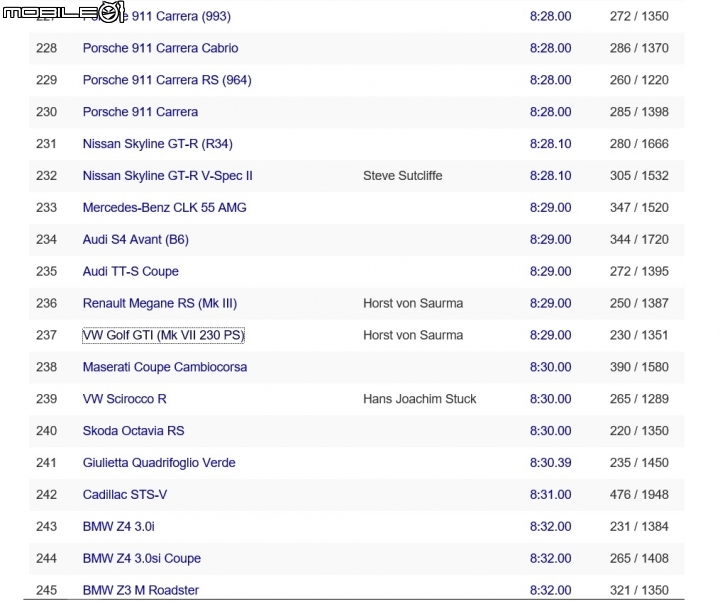Select power/weight value 260 / 1220
Viewport: 720px width, 601px height.
click(x=639, y=80)
